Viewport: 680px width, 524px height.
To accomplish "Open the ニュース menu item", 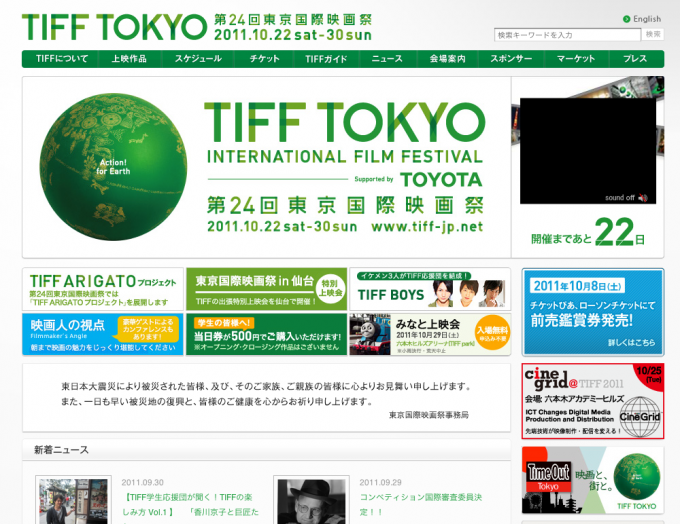I will [387, 59].
